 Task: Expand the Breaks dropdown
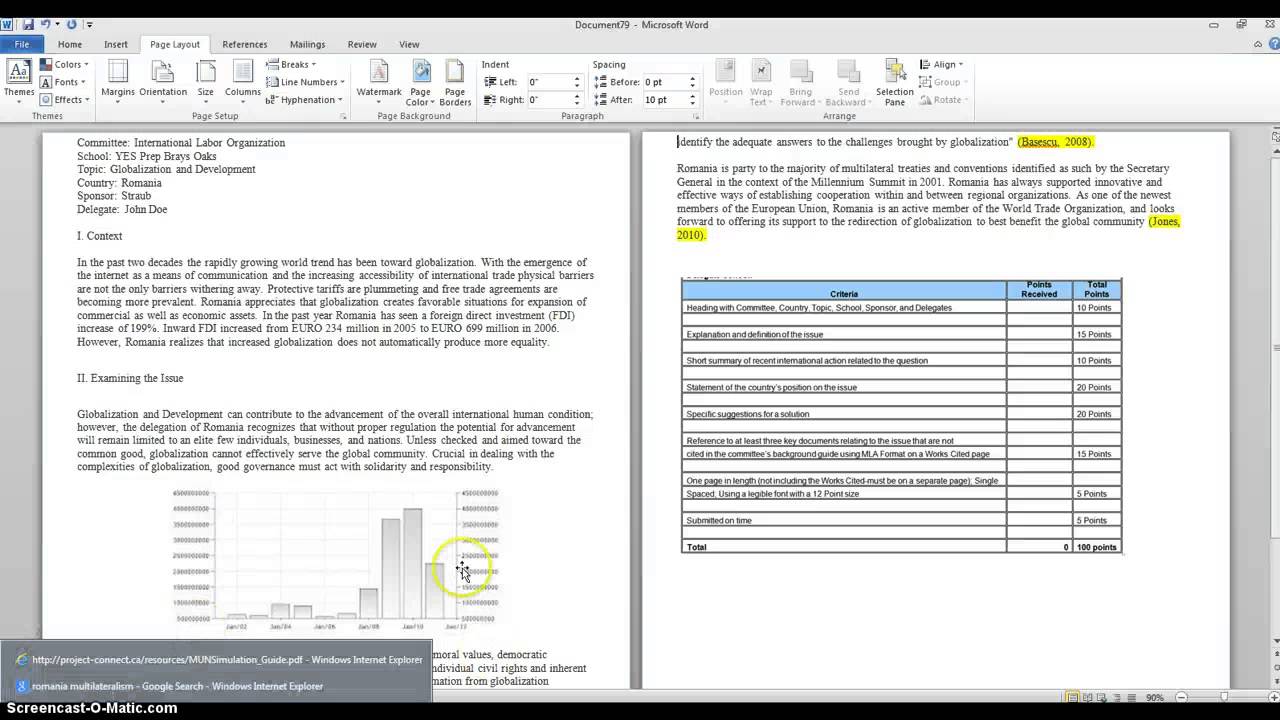[x=291, y=65]
